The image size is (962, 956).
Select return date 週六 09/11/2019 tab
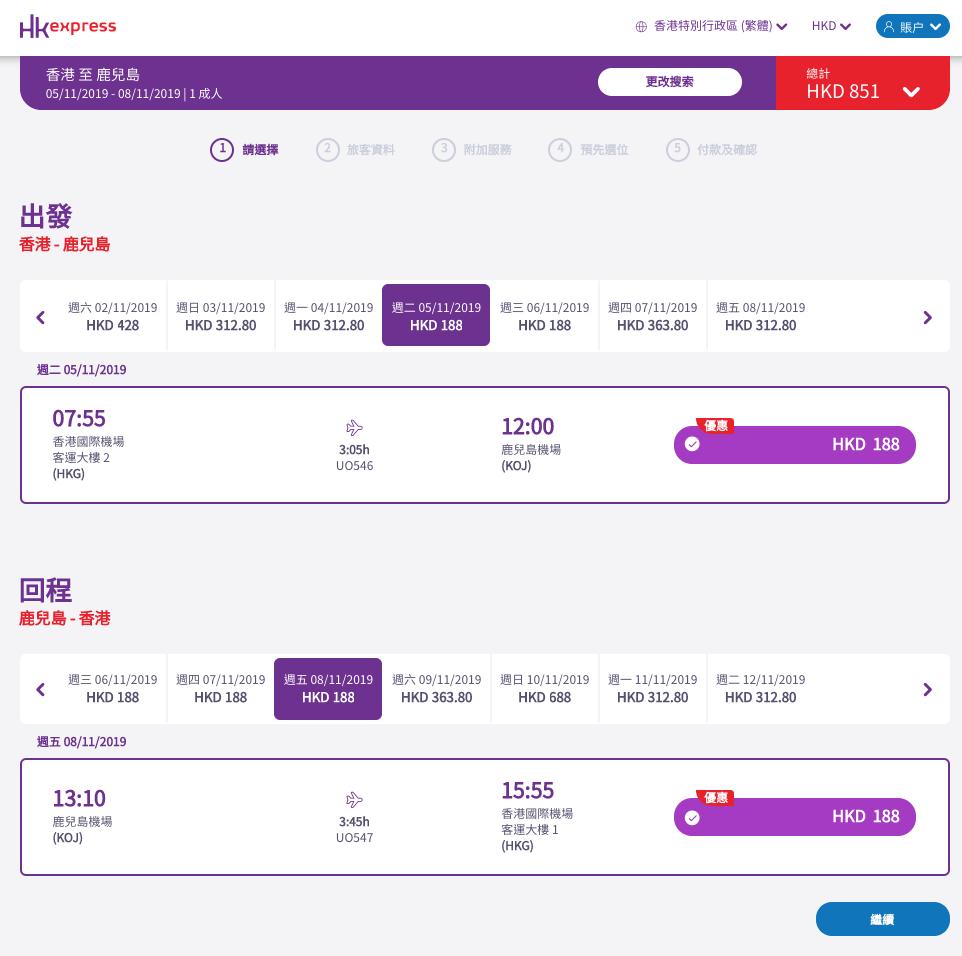(436, 688)
